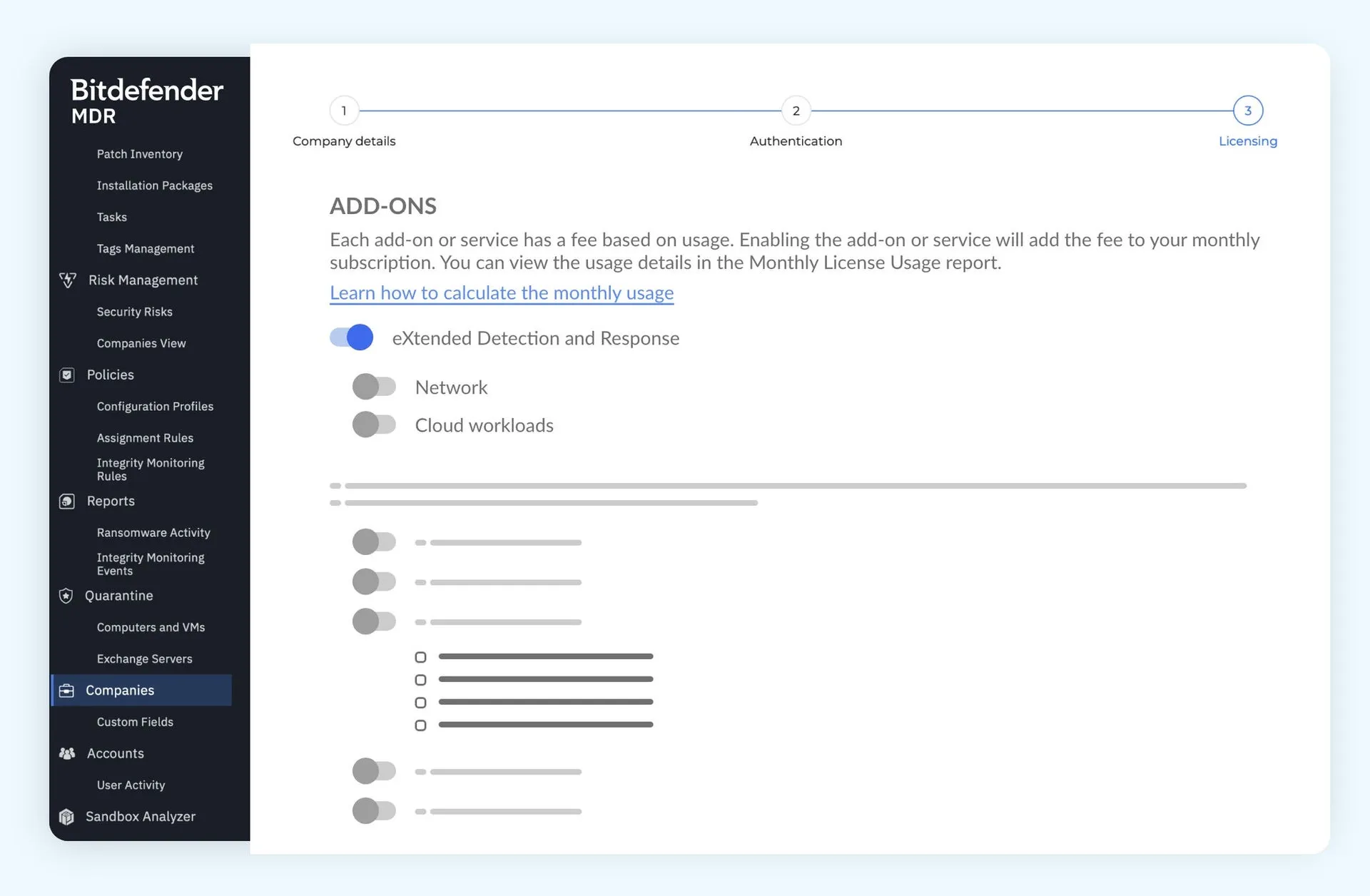Image resolution: width=1370 pixels, height=896 pixels.
Task: Go to step 1 Company details
Action: (344, 111)
